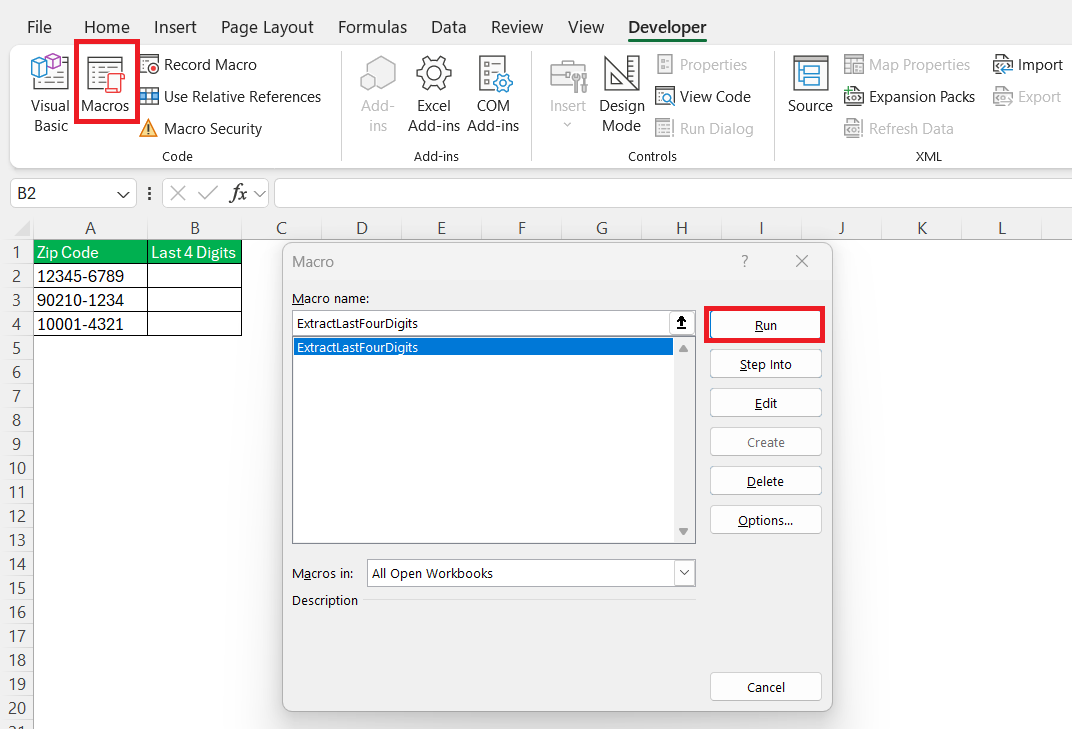Click the Insert Function fx icon

click(x=238, y=194)
